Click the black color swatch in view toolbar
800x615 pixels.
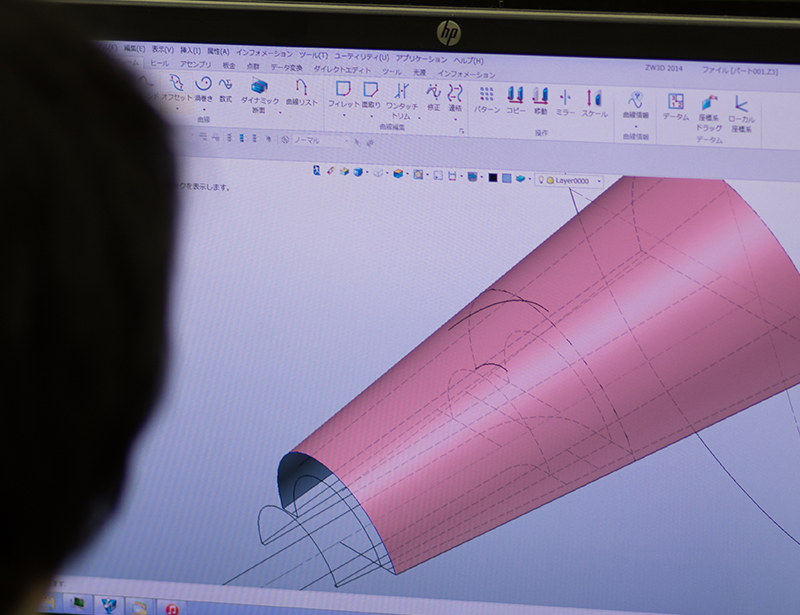(x=493, y=178)
